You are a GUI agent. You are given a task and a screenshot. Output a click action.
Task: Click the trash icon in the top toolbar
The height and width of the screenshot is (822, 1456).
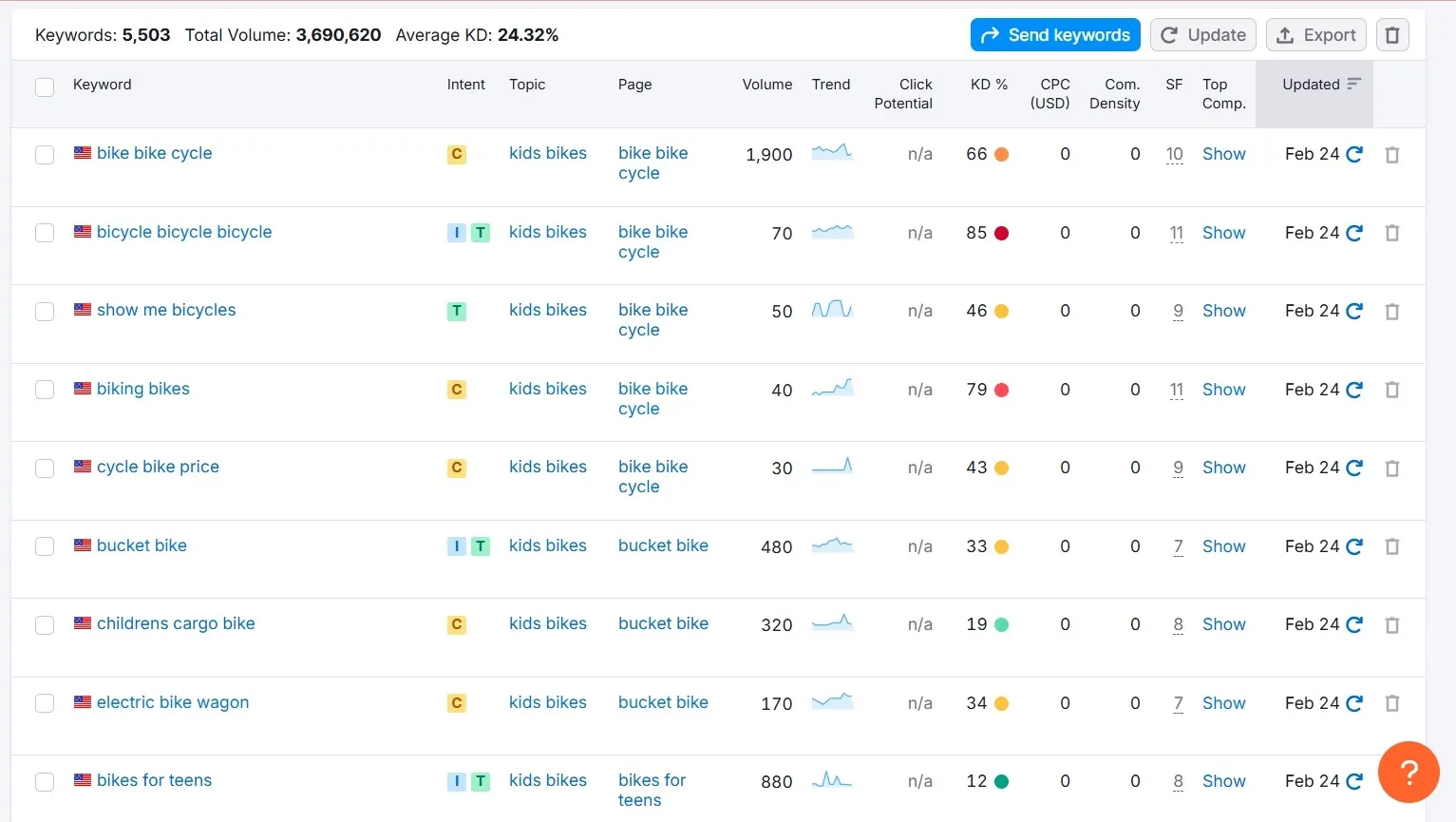1391,35
